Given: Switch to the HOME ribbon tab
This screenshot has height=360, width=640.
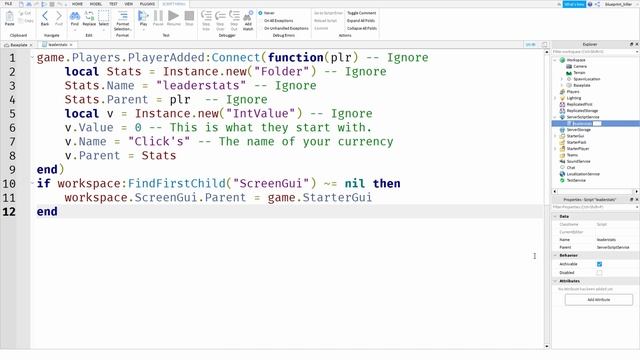Looking at the screenshot, I should (77, 4).
